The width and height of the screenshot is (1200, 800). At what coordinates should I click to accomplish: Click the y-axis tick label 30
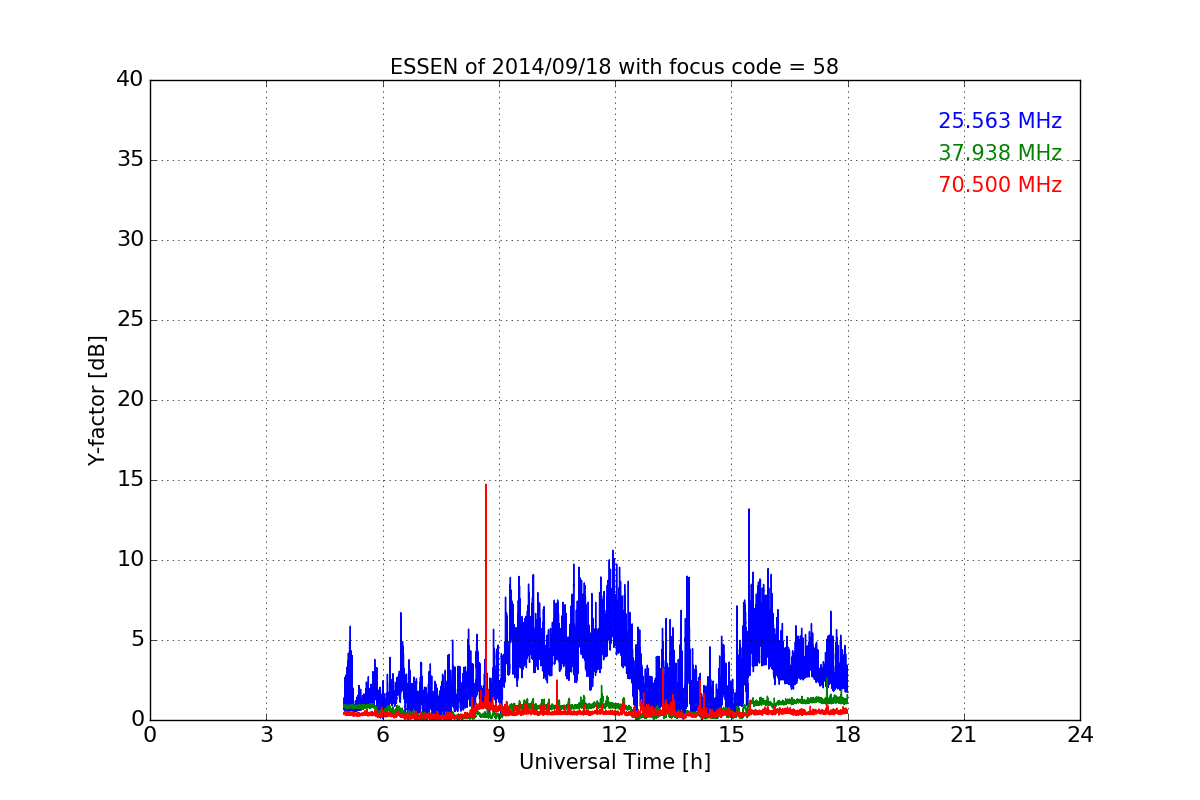[130, 240]
